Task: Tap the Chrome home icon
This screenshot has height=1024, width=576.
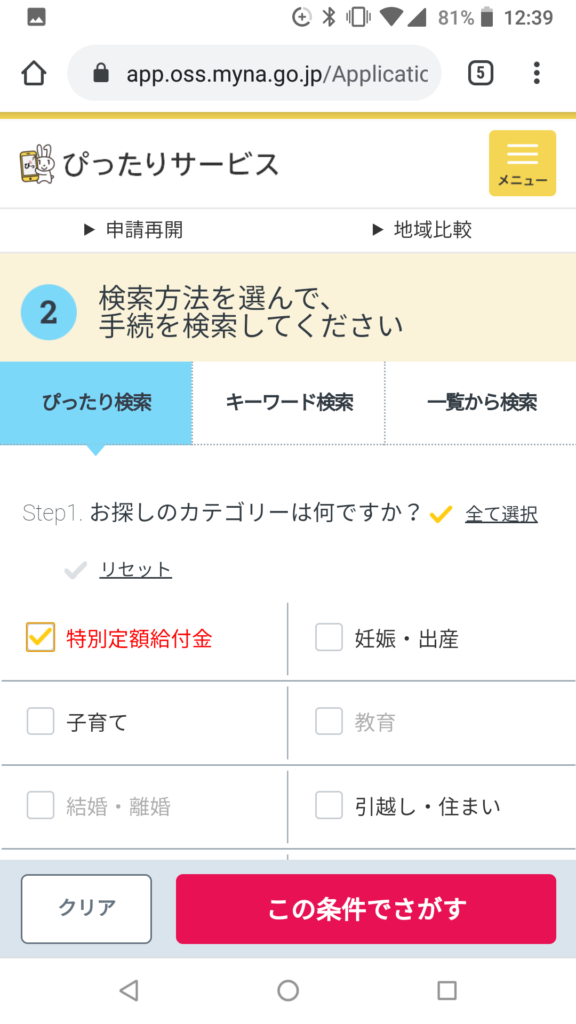Action: click(x=34, y=73)
